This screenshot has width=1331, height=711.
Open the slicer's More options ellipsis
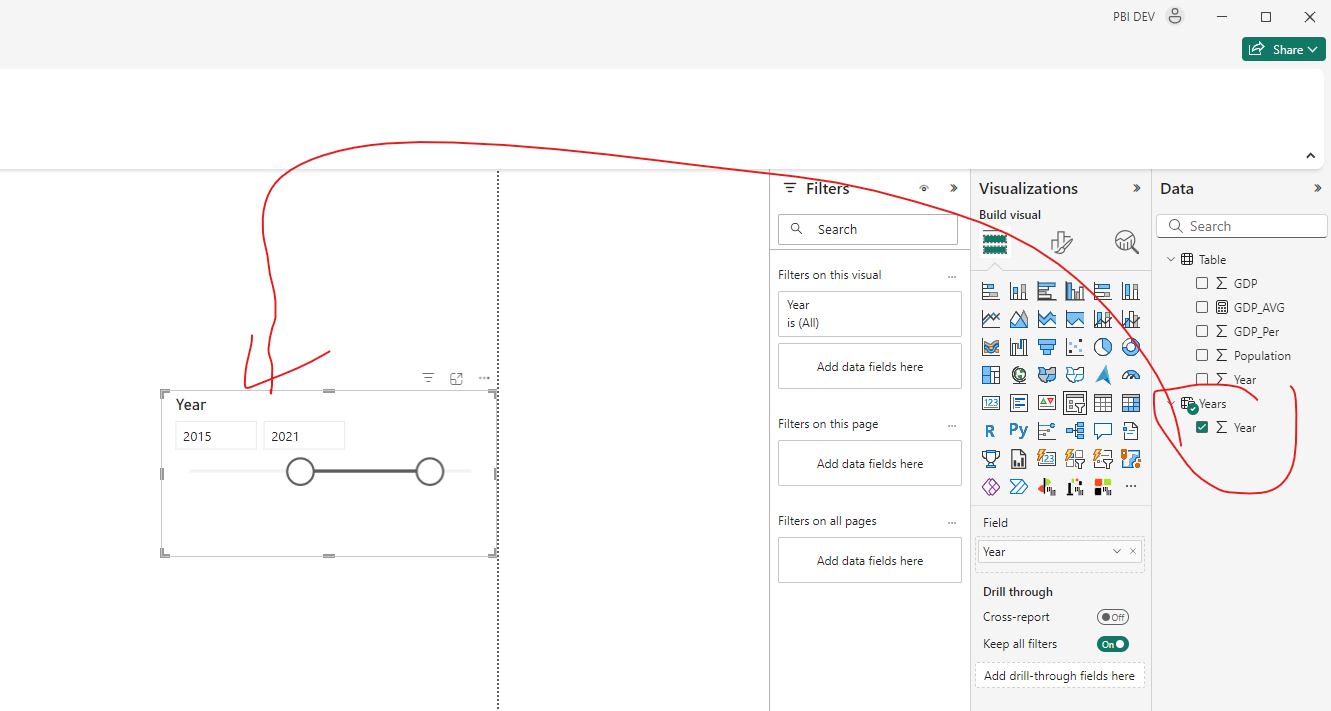pos(484,378)
